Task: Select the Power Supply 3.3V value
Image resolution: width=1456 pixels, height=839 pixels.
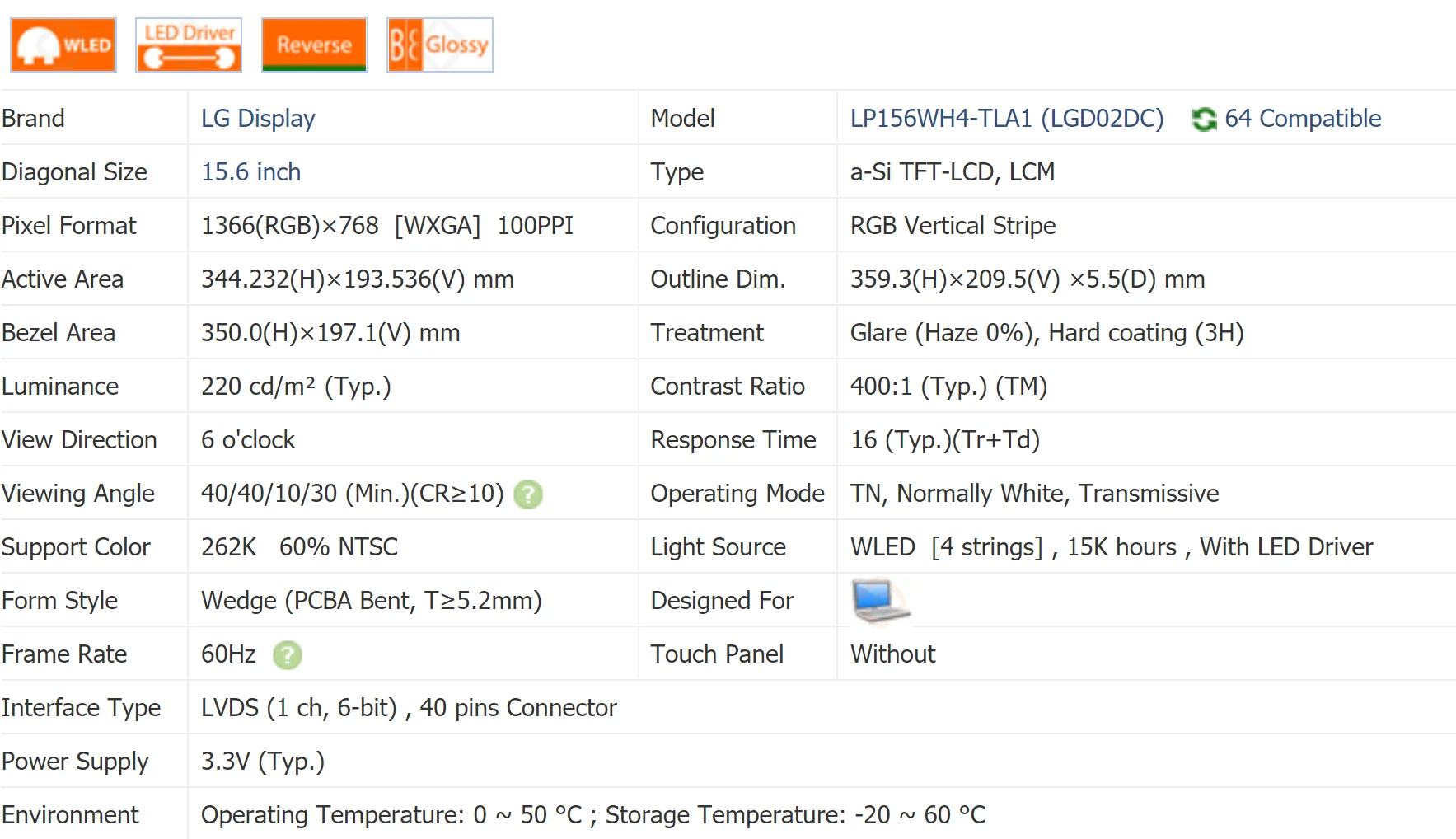Action: point(263,761)
